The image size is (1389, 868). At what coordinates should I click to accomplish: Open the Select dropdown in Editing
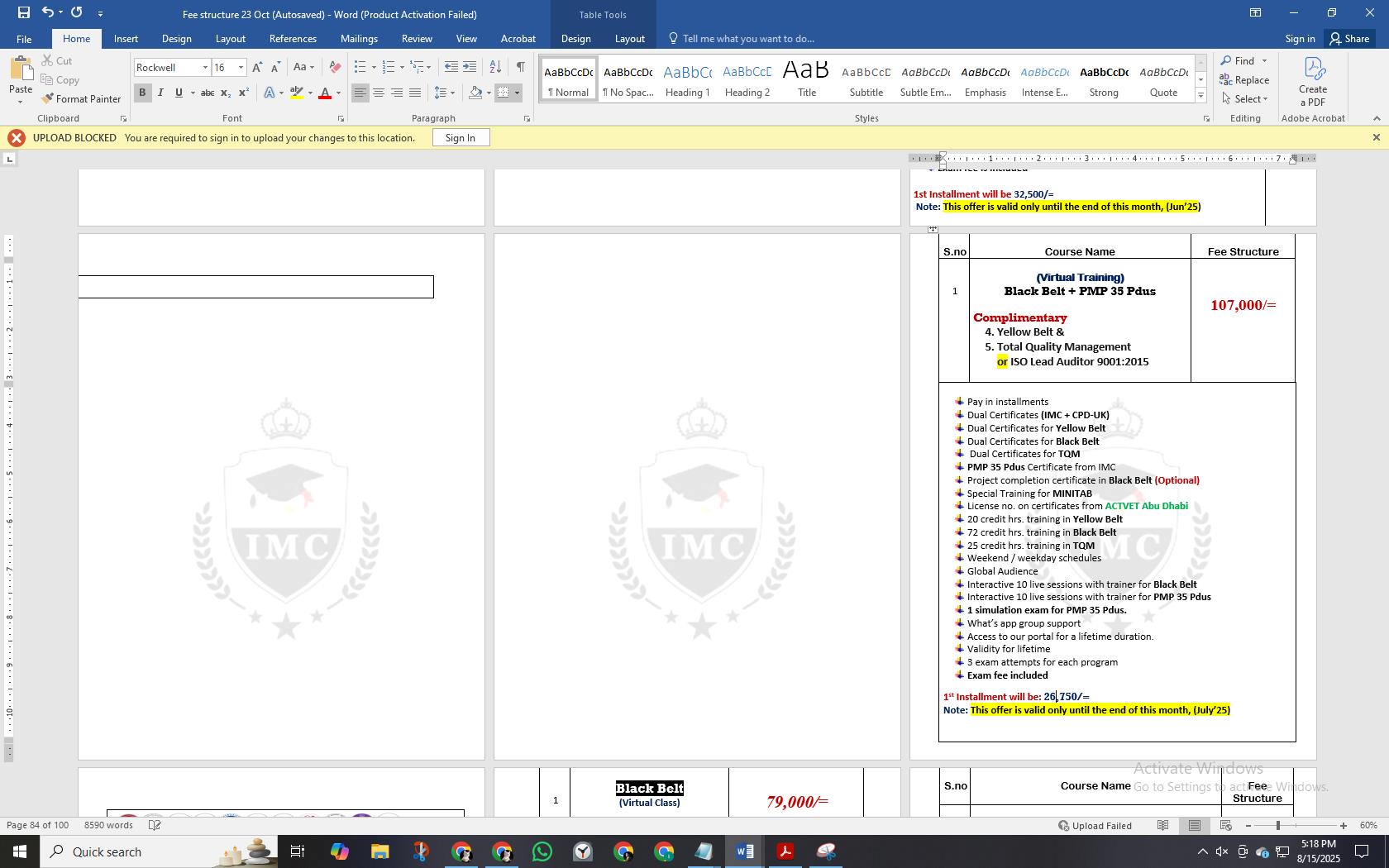1244,99
